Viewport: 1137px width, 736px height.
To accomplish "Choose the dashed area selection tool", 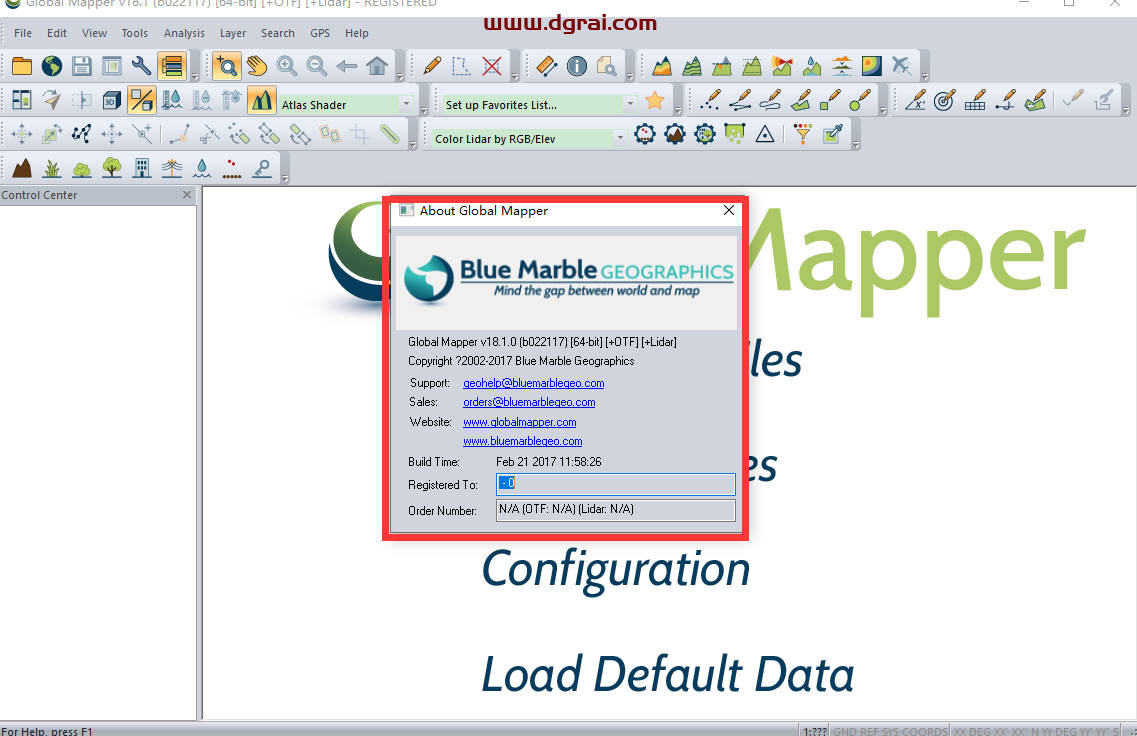I will [462, 66].
